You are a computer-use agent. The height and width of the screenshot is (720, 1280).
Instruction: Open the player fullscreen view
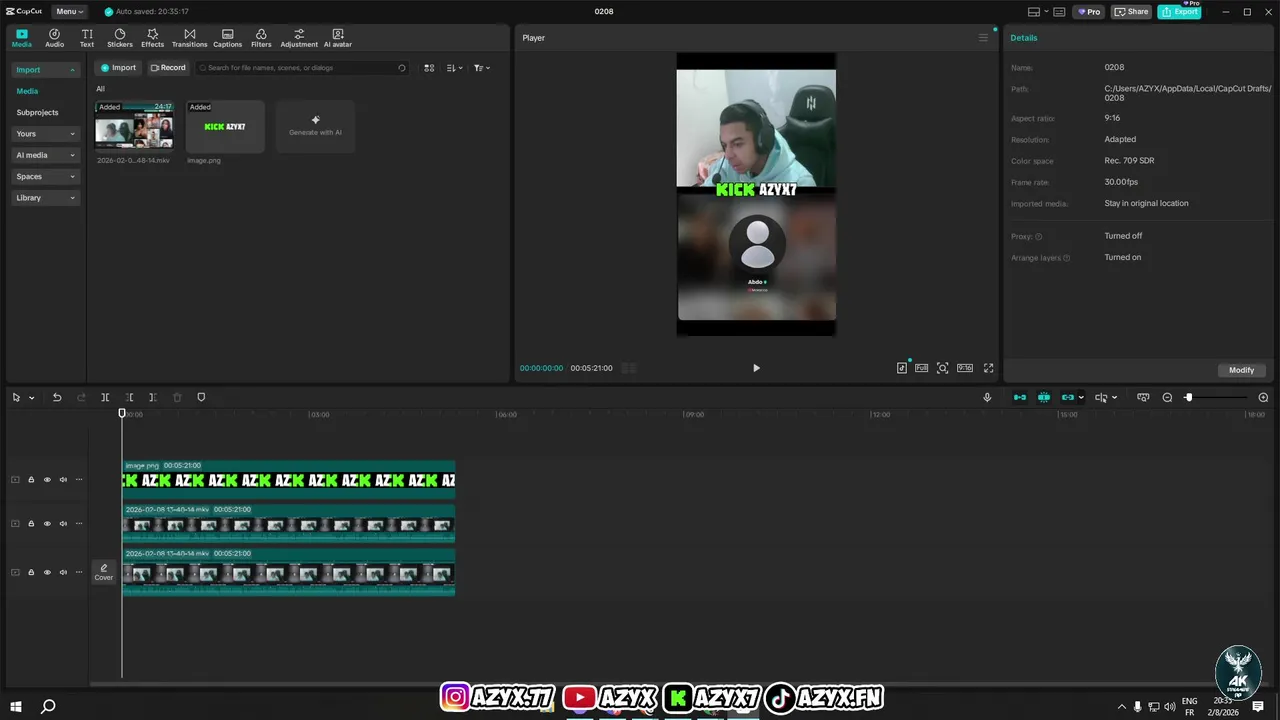(x=988, y=368)
